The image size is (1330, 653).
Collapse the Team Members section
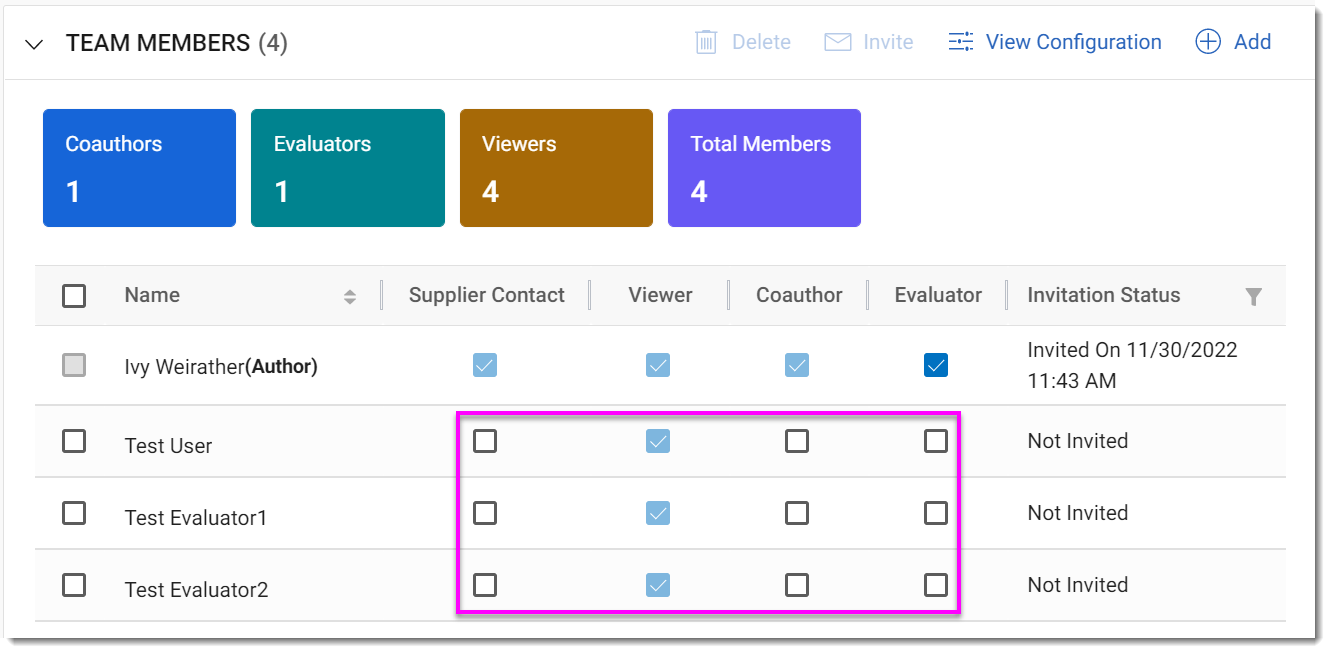click(35, 44)
